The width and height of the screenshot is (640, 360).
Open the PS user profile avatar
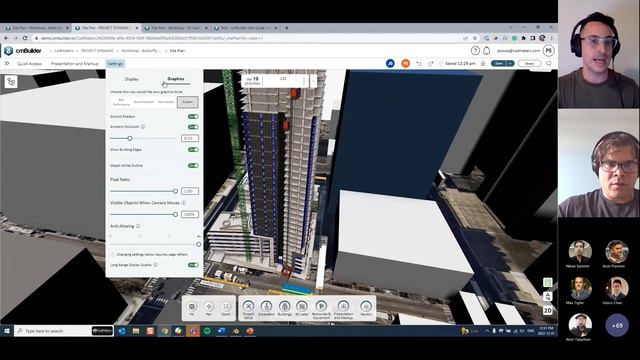click(548, 51)
